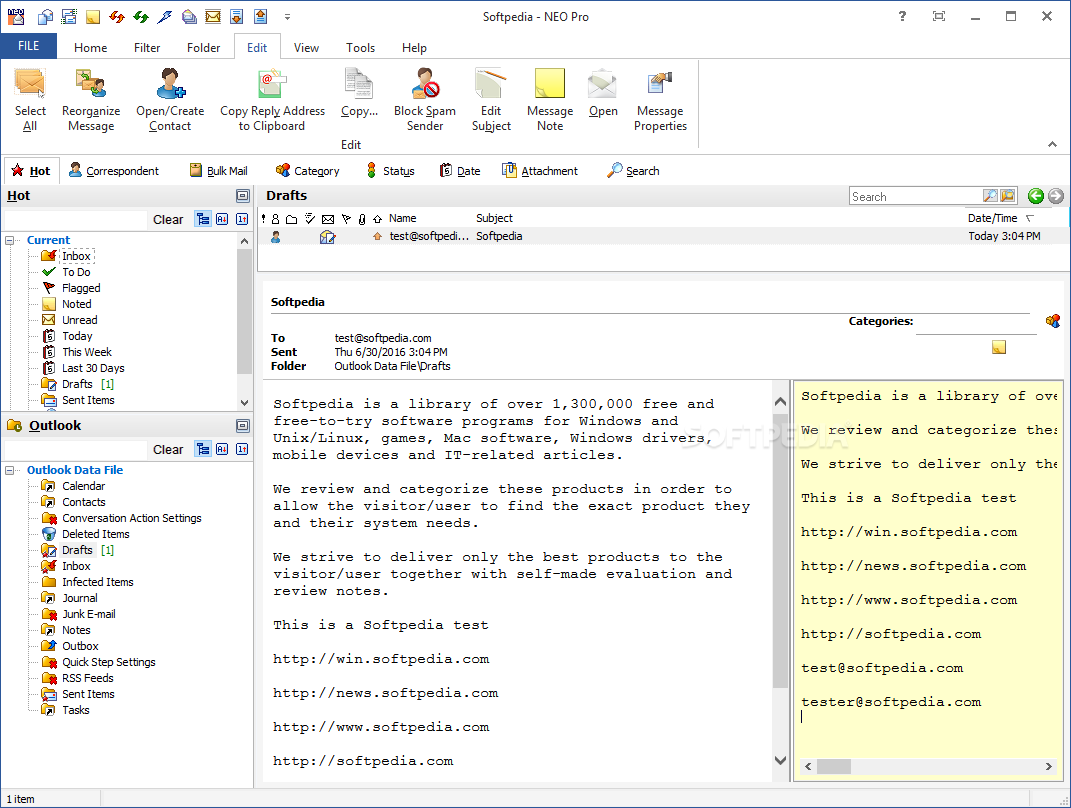Click the small yellow note icon in message header
1071x808 pixels.
[x=999, y=348]
